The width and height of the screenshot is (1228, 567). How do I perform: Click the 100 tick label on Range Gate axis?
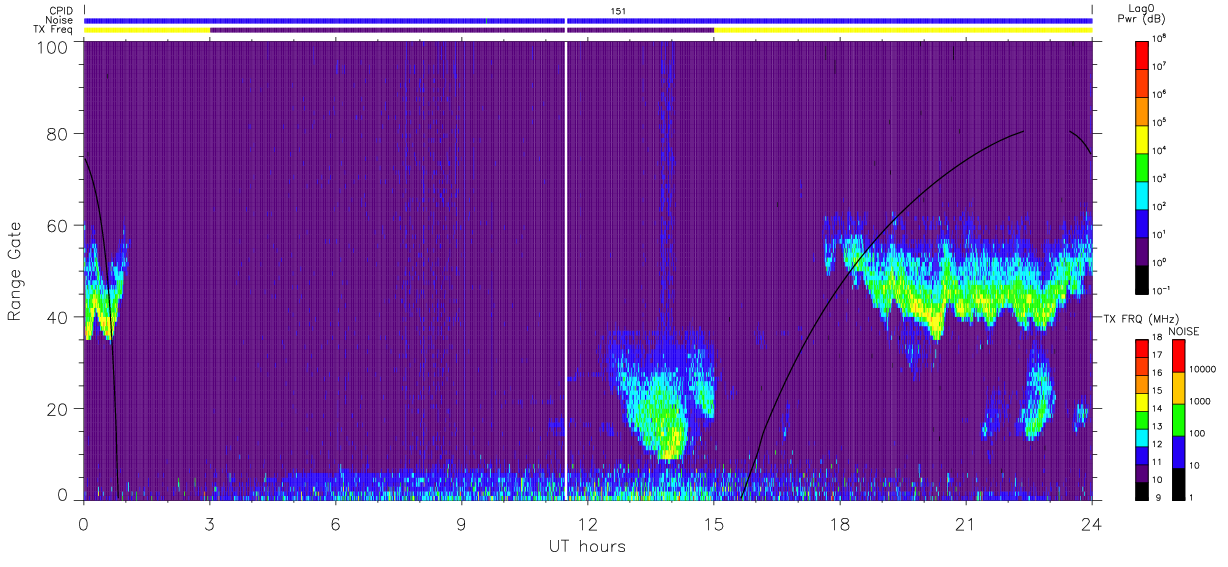52,47
